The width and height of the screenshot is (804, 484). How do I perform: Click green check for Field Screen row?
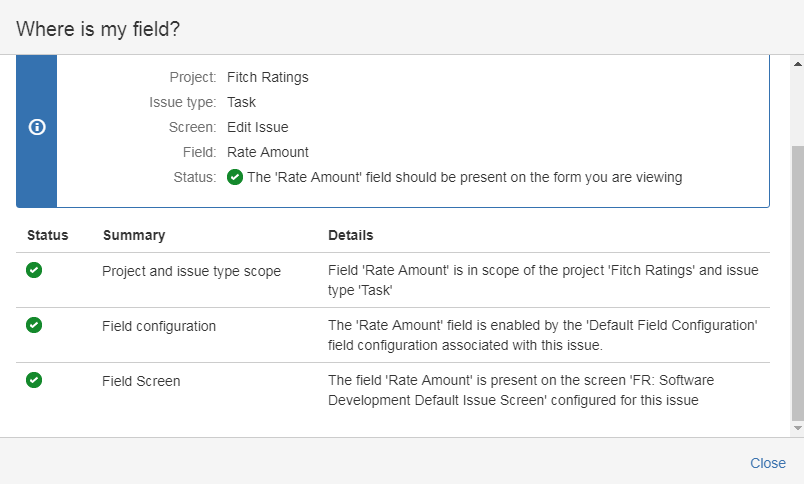click(x=34, y=380)
